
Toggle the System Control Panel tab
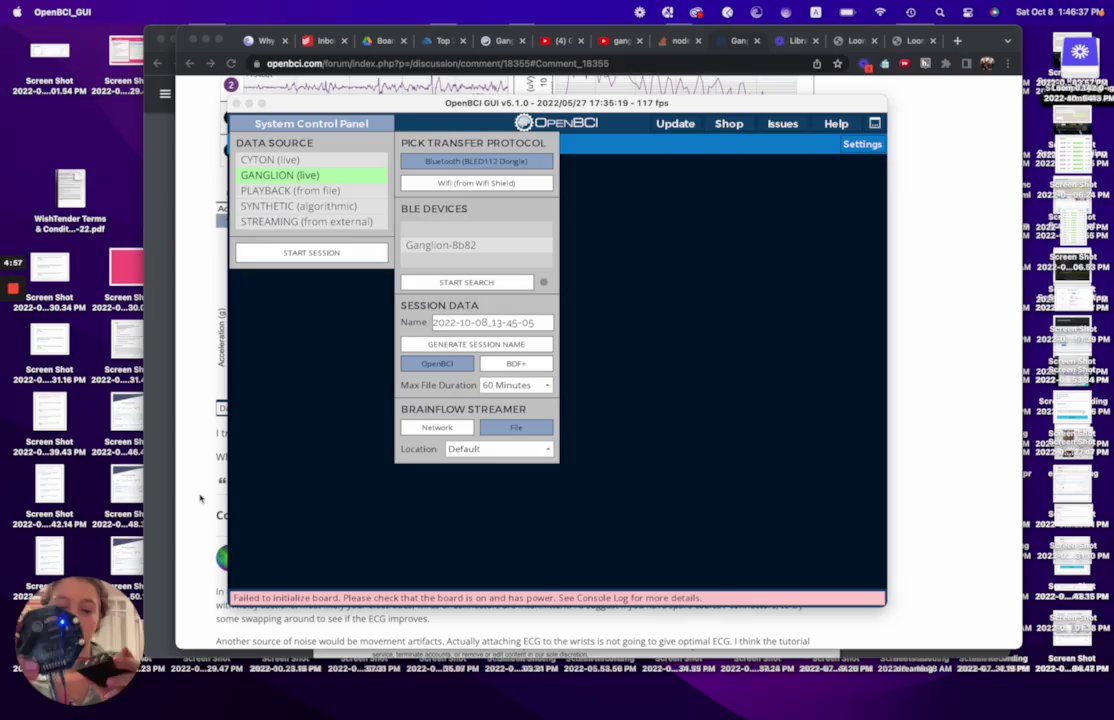click(x=311, y=124)
